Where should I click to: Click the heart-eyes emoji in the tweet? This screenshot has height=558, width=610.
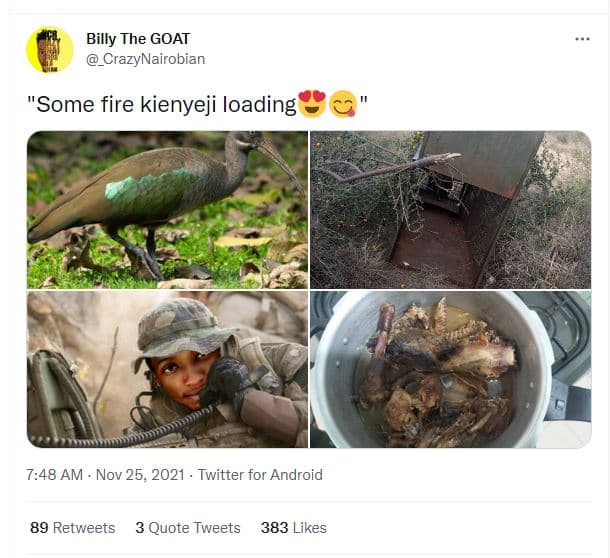pos(312,104)
